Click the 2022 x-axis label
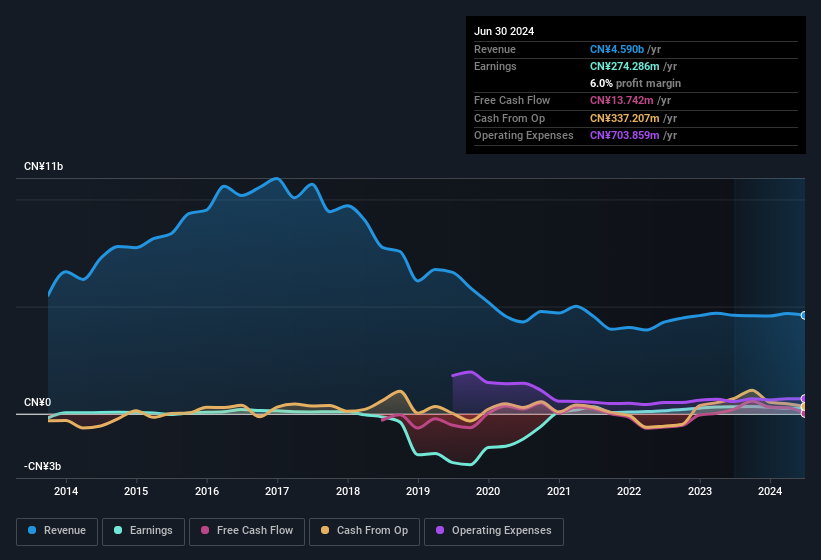Viewport: 821px width, 560px height. (629, 491)
